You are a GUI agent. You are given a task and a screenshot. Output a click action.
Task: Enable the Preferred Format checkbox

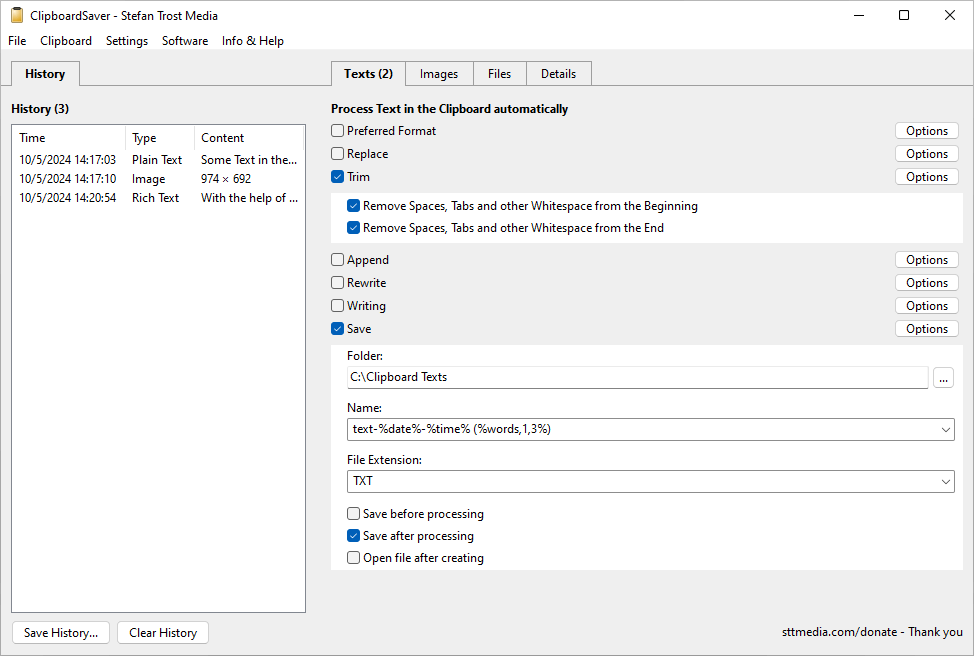(338, 131)
